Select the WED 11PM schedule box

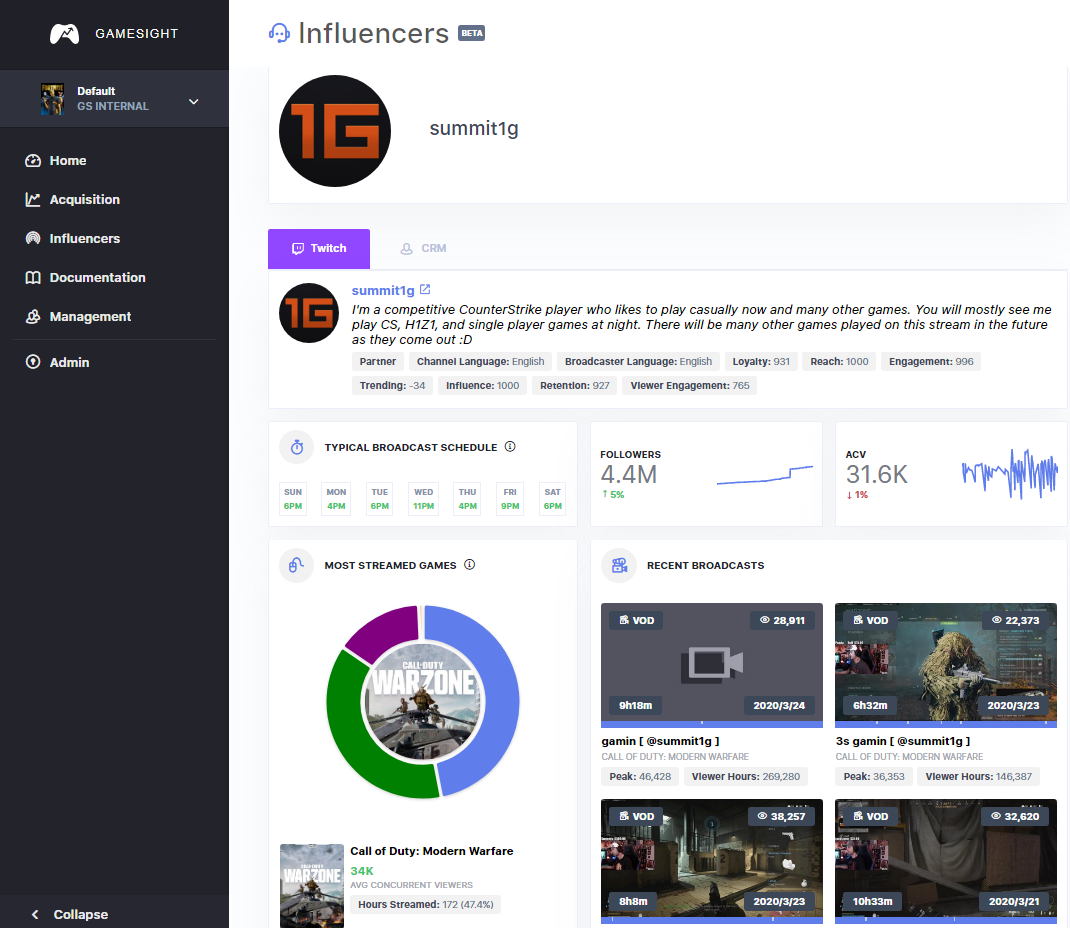[x=423, y=499]
